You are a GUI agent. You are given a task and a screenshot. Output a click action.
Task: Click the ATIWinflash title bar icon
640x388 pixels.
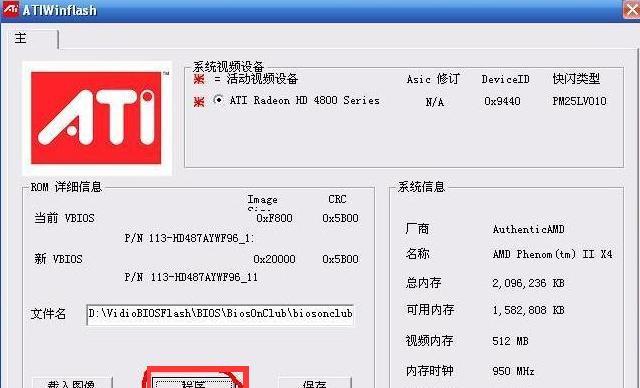point(10,9)
